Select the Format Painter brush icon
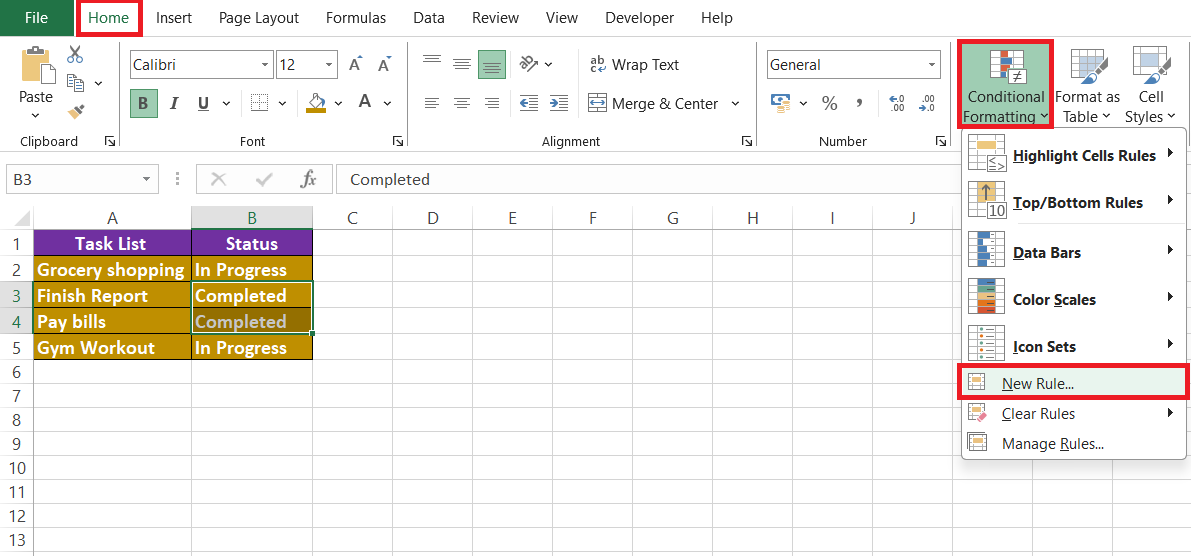The height and width of the screenshot is (556, 1191). 75,112
